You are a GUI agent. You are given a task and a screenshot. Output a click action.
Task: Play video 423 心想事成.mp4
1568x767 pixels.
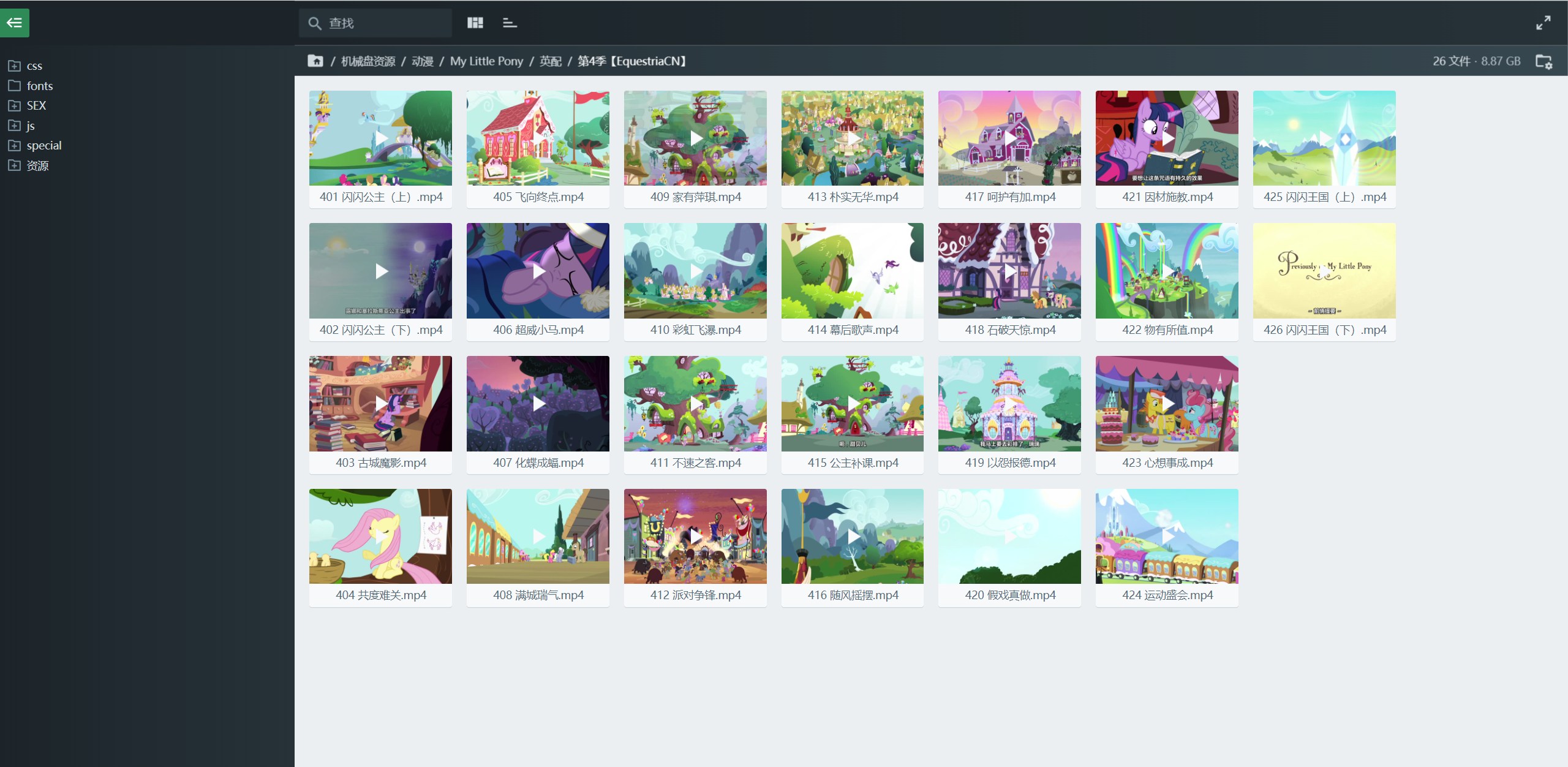[x=1167, y=404]
